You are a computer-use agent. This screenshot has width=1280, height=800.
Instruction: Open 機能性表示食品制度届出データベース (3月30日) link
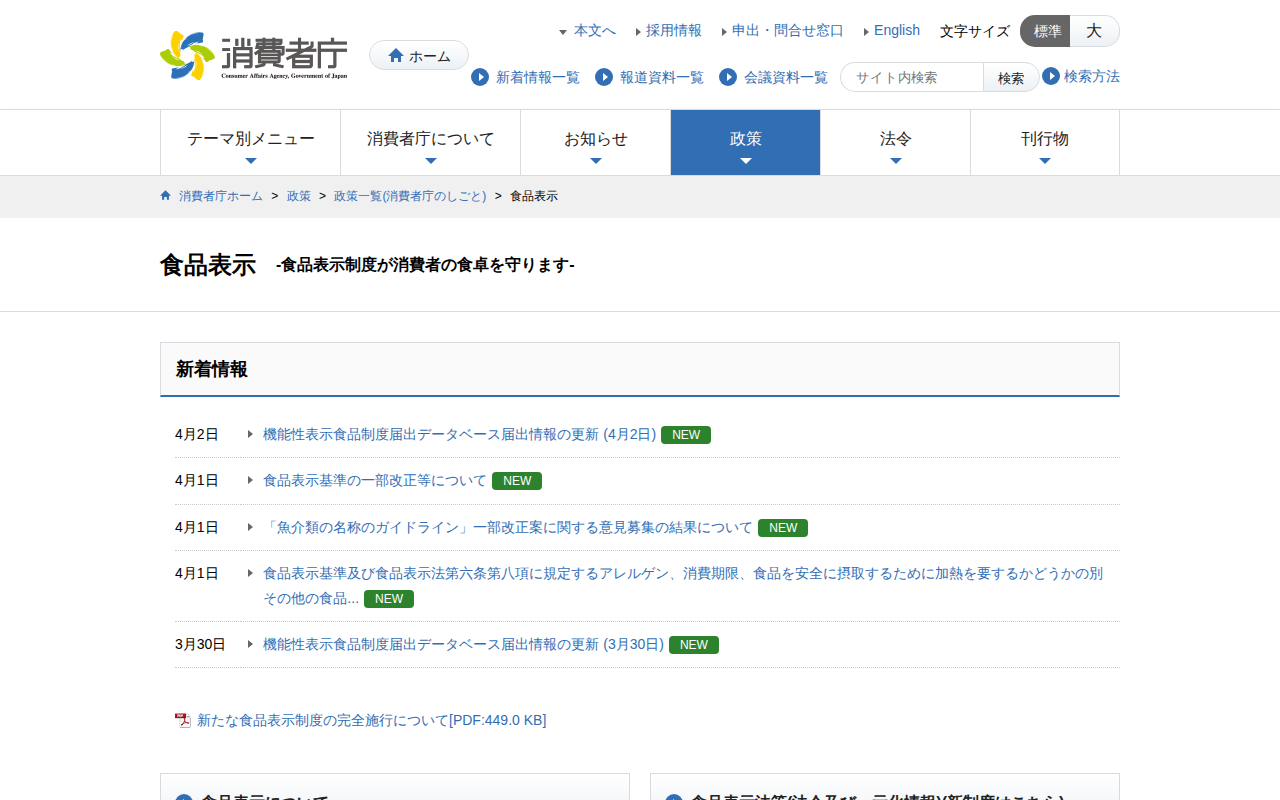[x=463, y=644]
